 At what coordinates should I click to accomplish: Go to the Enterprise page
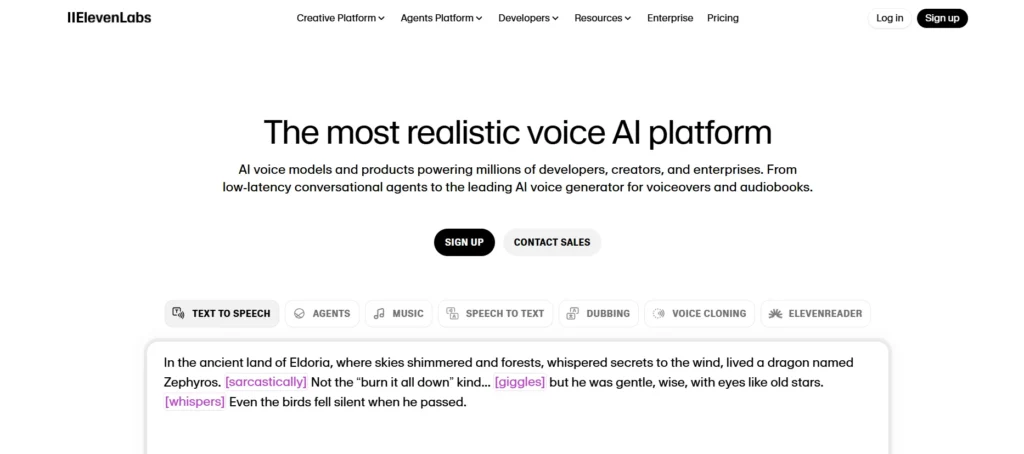670,18
